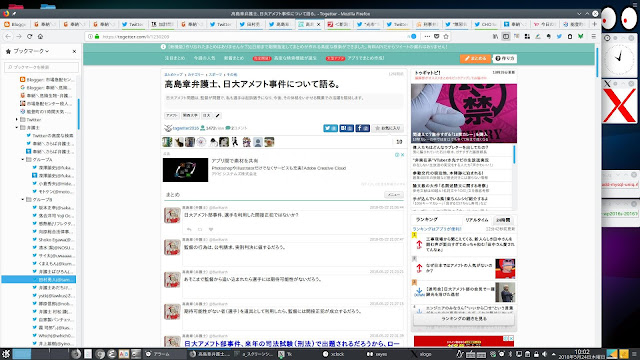Click the 日大 tag
Viewport: 640px width, 360px height.
[207, 116]
